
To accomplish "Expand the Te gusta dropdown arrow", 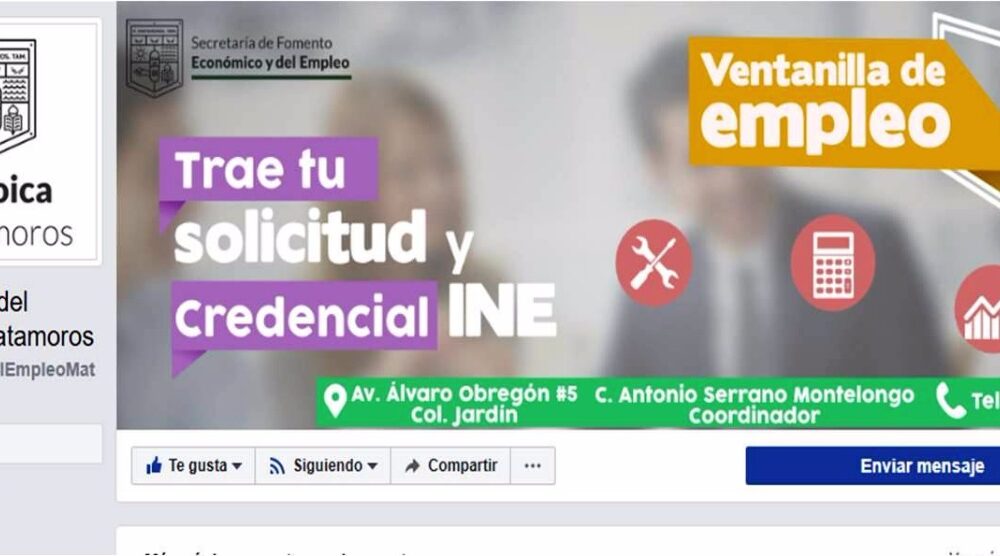I will [x=237, y=466].
